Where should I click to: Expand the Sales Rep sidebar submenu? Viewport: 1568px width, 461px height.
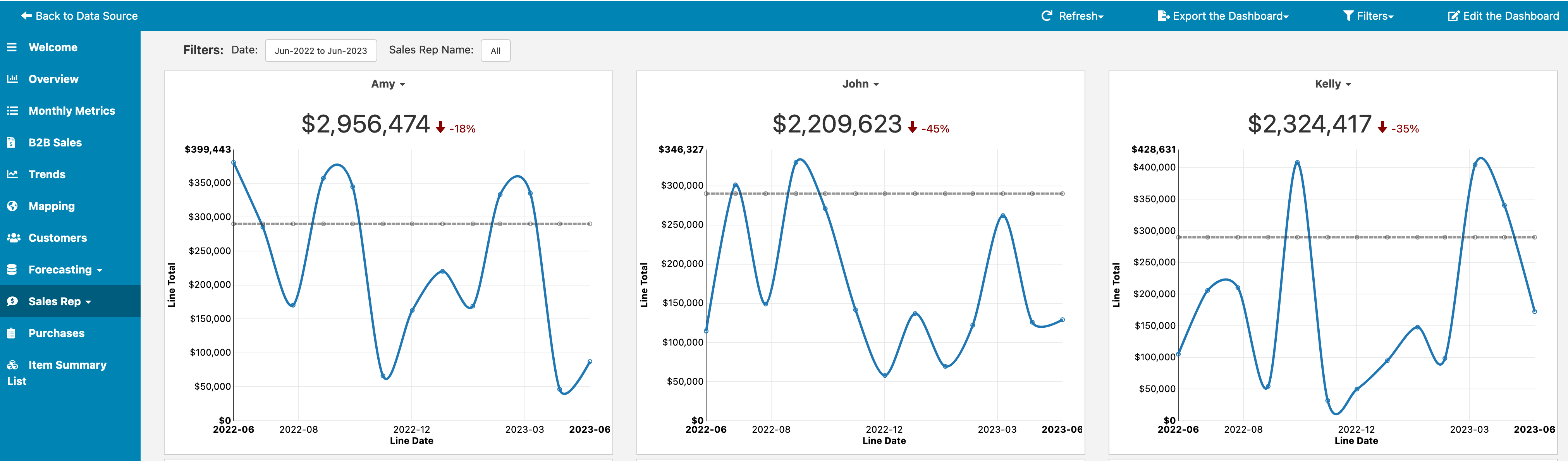click(x=60, y=301)
